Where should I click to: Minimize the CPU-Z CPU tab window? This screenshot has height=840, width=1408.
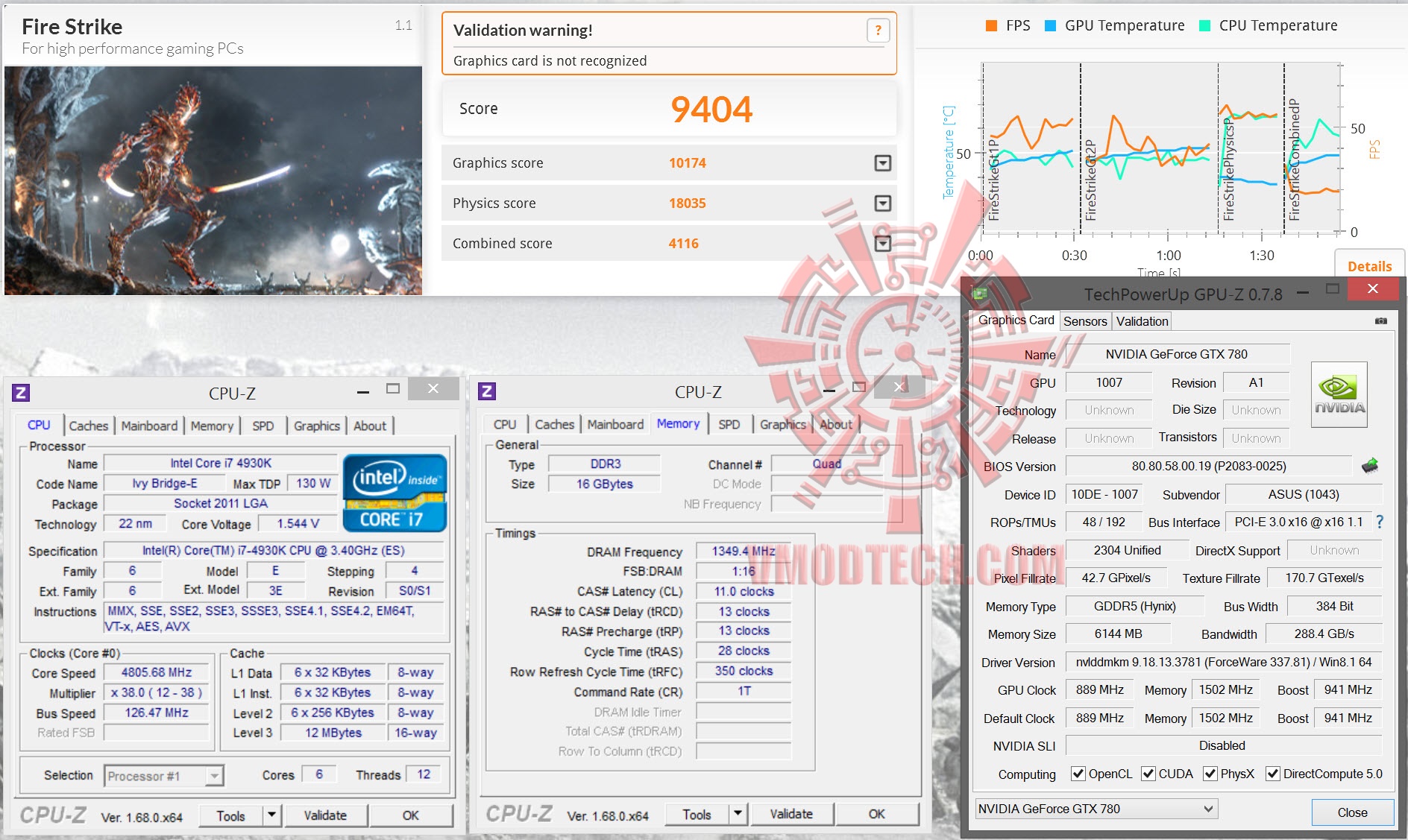(x=363, y=391)
